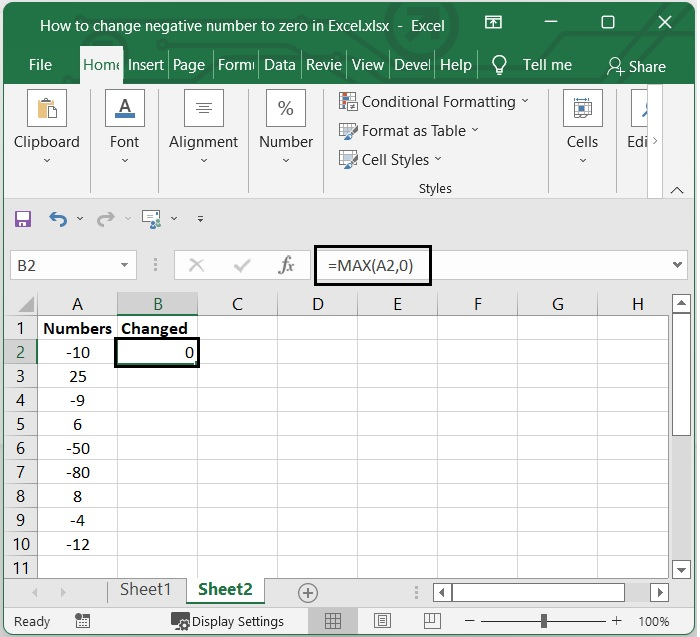The image size is (700, 637).
Task: Switch to Page Break Preview icon
Action: [432, 620]
